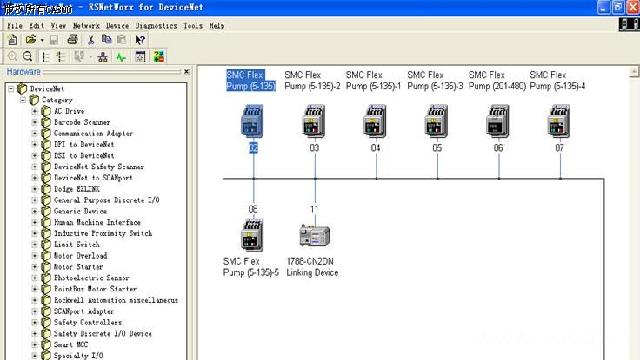Screen dimensions: 640x360
Task: Select Rockwell Automation miscellaneous item
Action: (116, 300)
